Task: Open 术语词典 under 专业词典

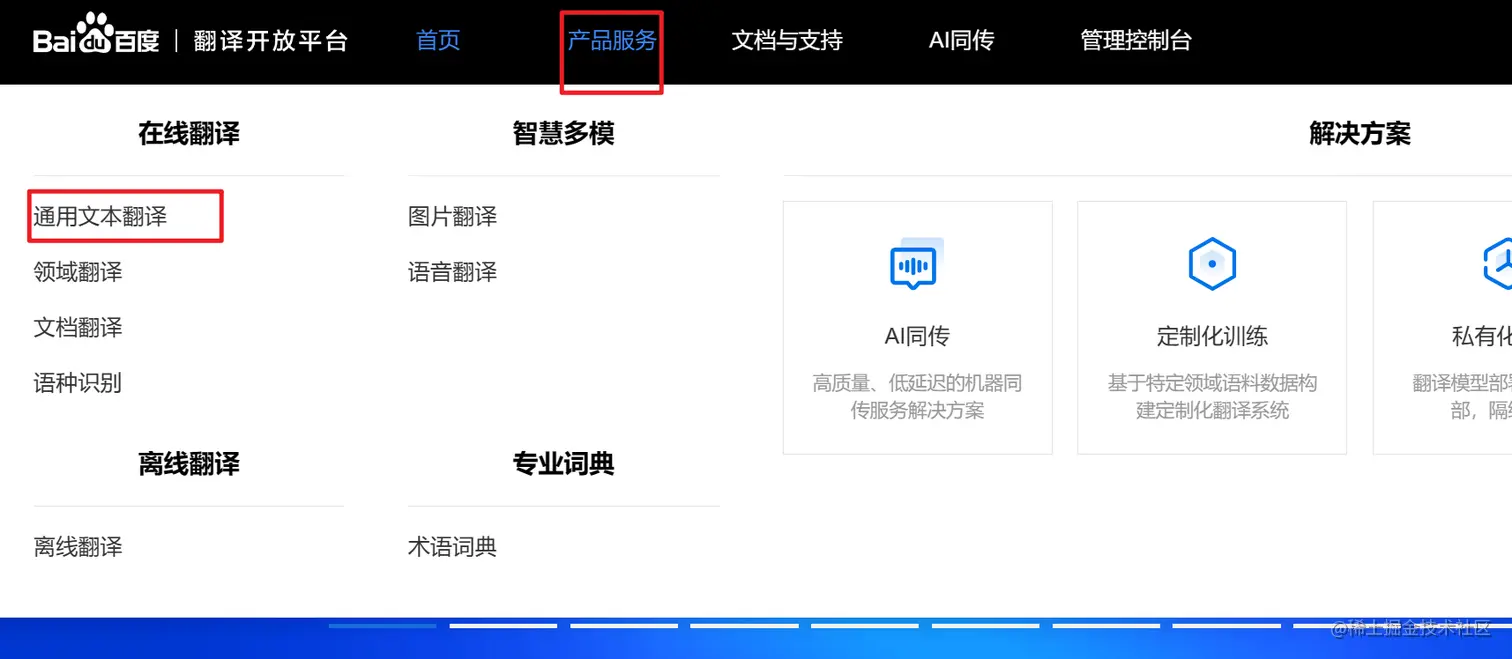Action: pyautogui.click(x=452, y=546)
